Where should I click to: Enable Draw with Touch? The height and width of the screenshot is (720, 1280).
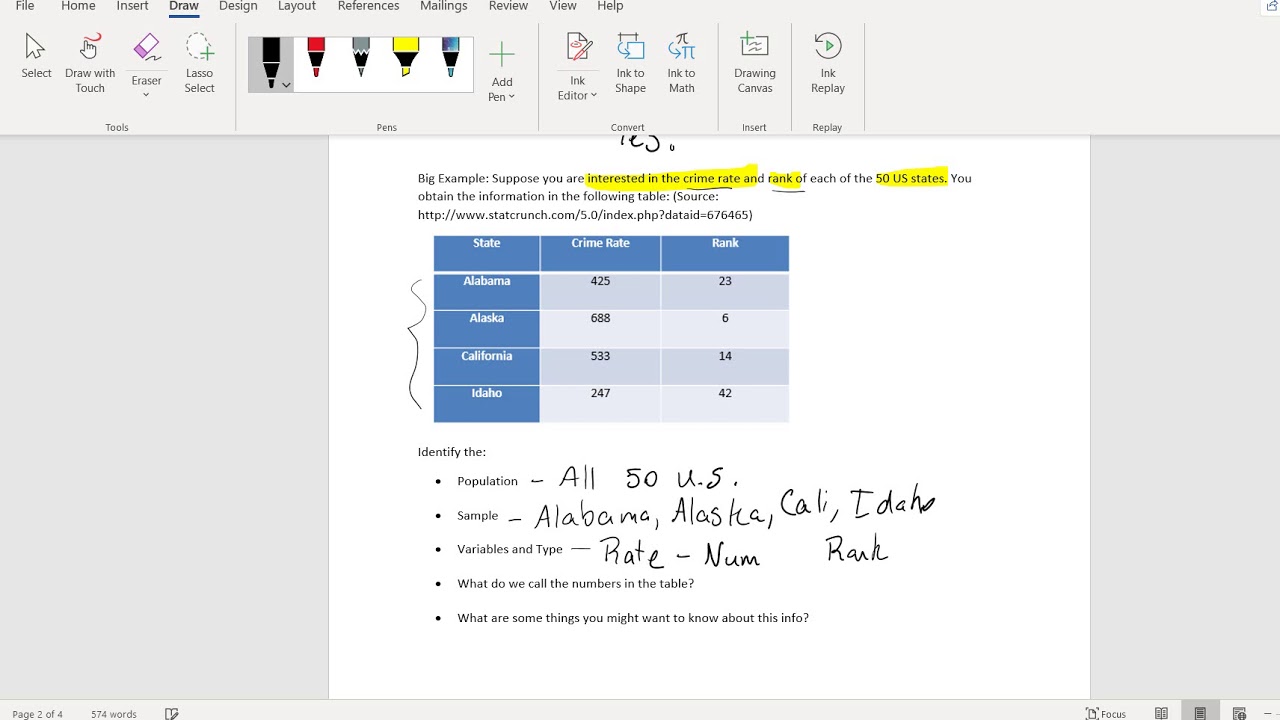pos(90,64)
